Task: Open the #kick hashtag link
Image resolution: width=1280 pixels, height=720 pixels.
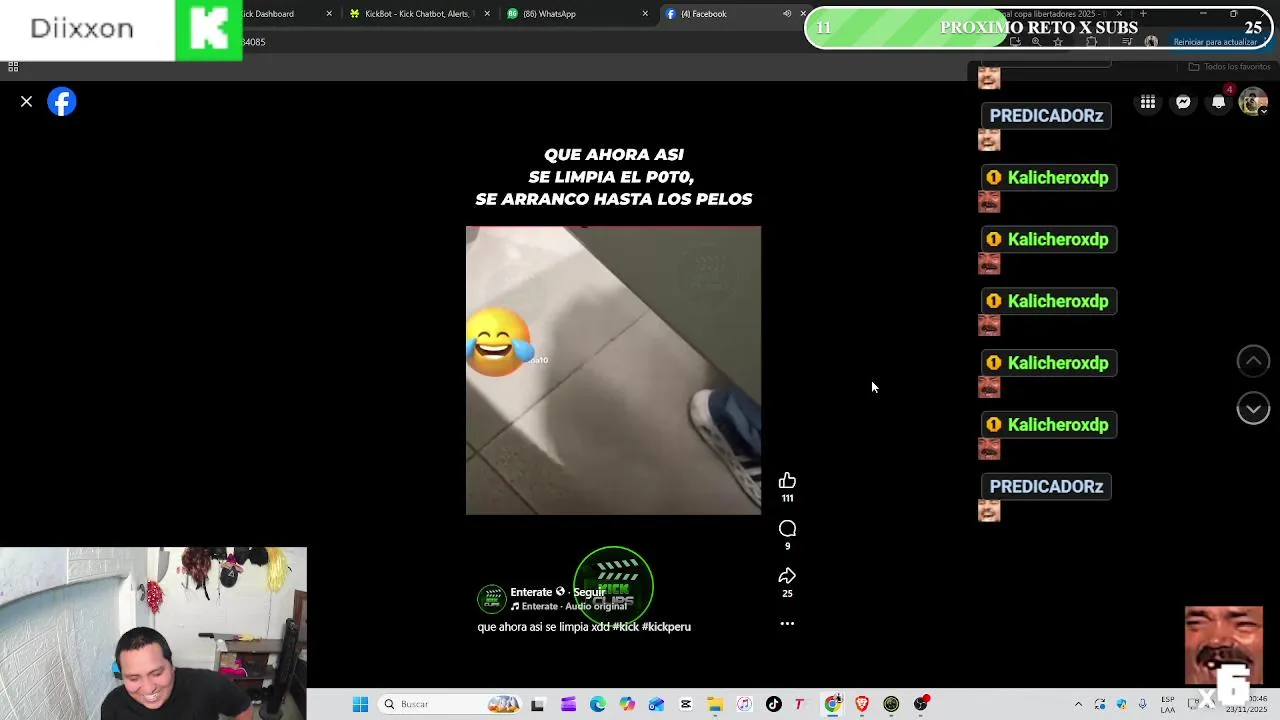Action: 625,627
